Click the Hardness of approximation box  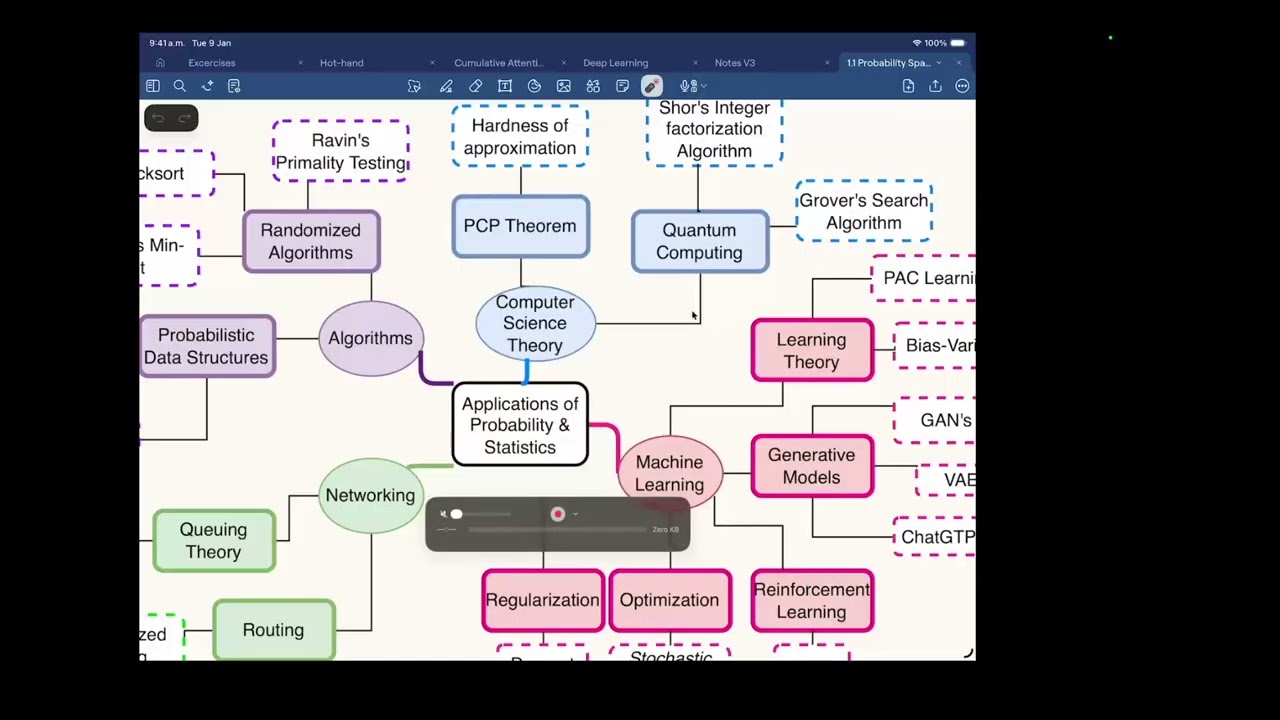(x=520, y=136)
